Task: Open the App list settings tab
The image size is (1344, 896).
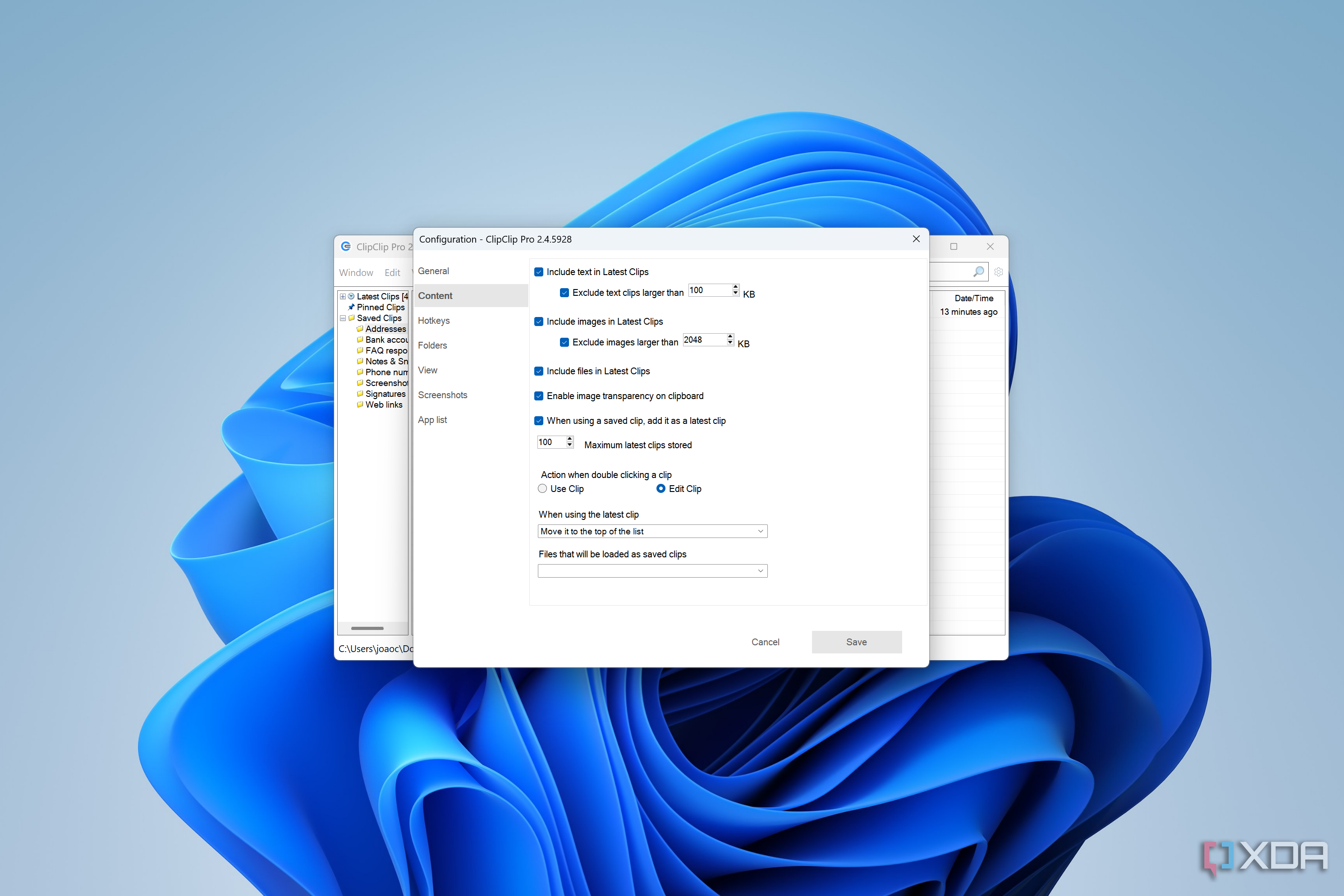Action: (x=470, y=419)
